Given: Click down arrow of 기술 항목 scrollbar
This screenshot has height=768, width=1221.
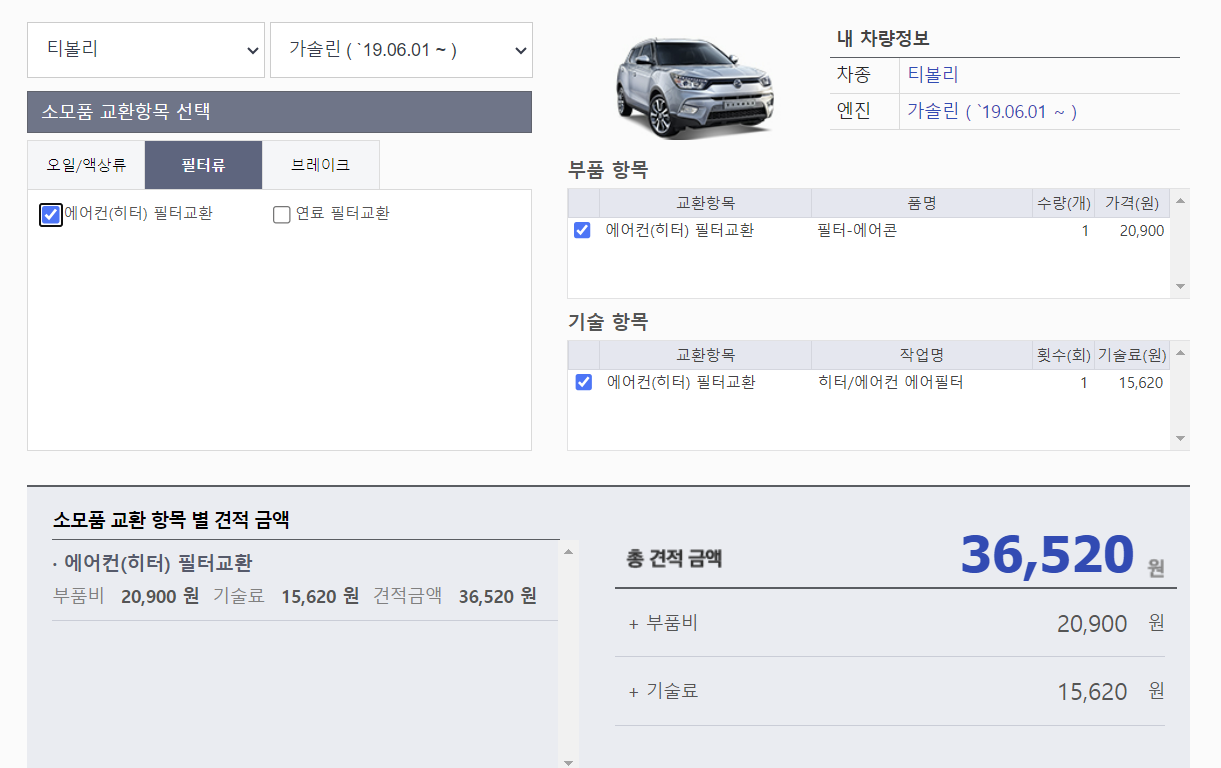Looking at the screenshot, I should 1180,438.
